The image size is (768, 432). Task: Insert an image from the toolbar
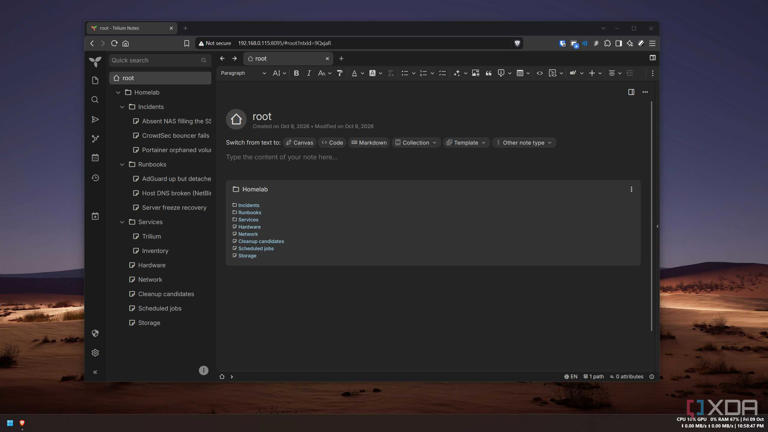(x=476, y=73)
